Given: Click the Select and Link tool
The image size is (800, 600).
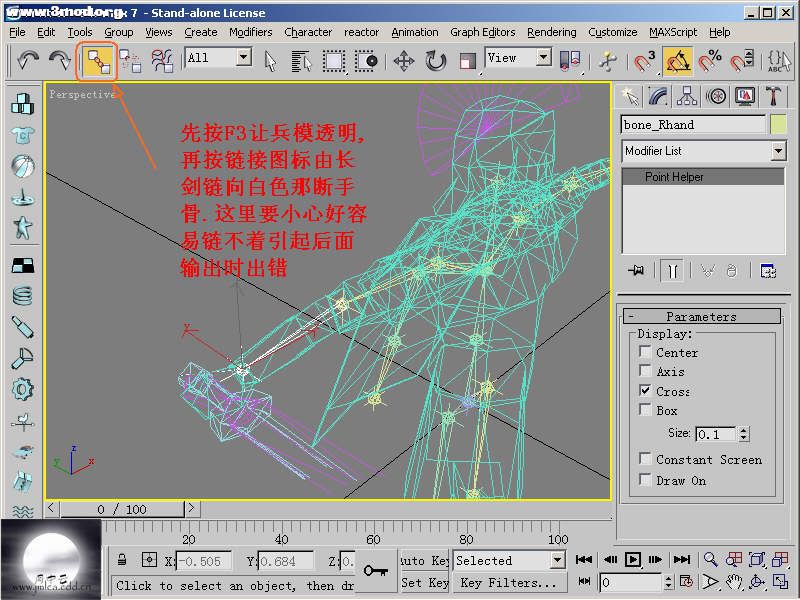Looking at the screenshot, I should pyautogui.click(x=97, y=61).
